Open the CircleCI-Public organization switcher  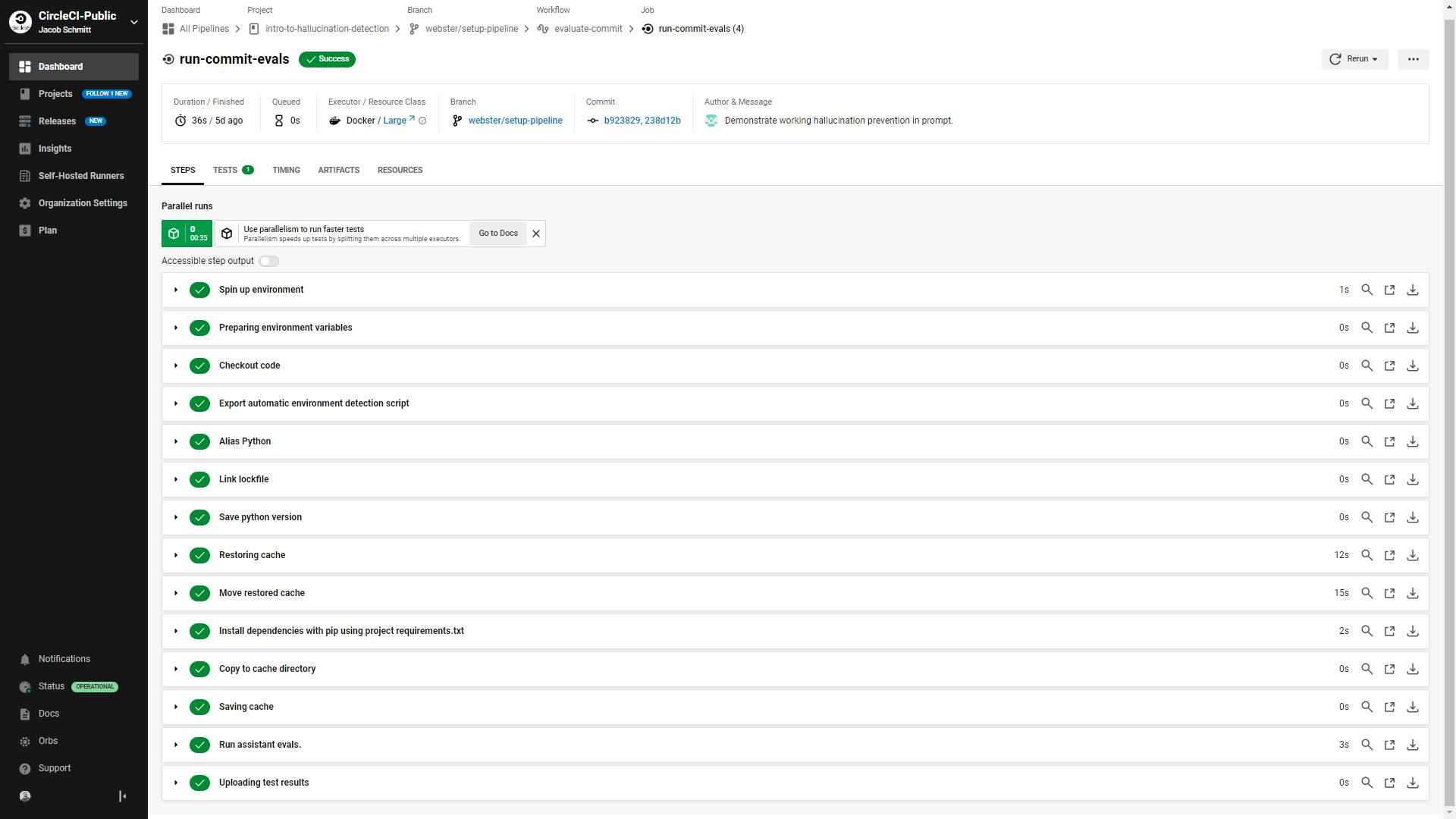tap(134, 22)
